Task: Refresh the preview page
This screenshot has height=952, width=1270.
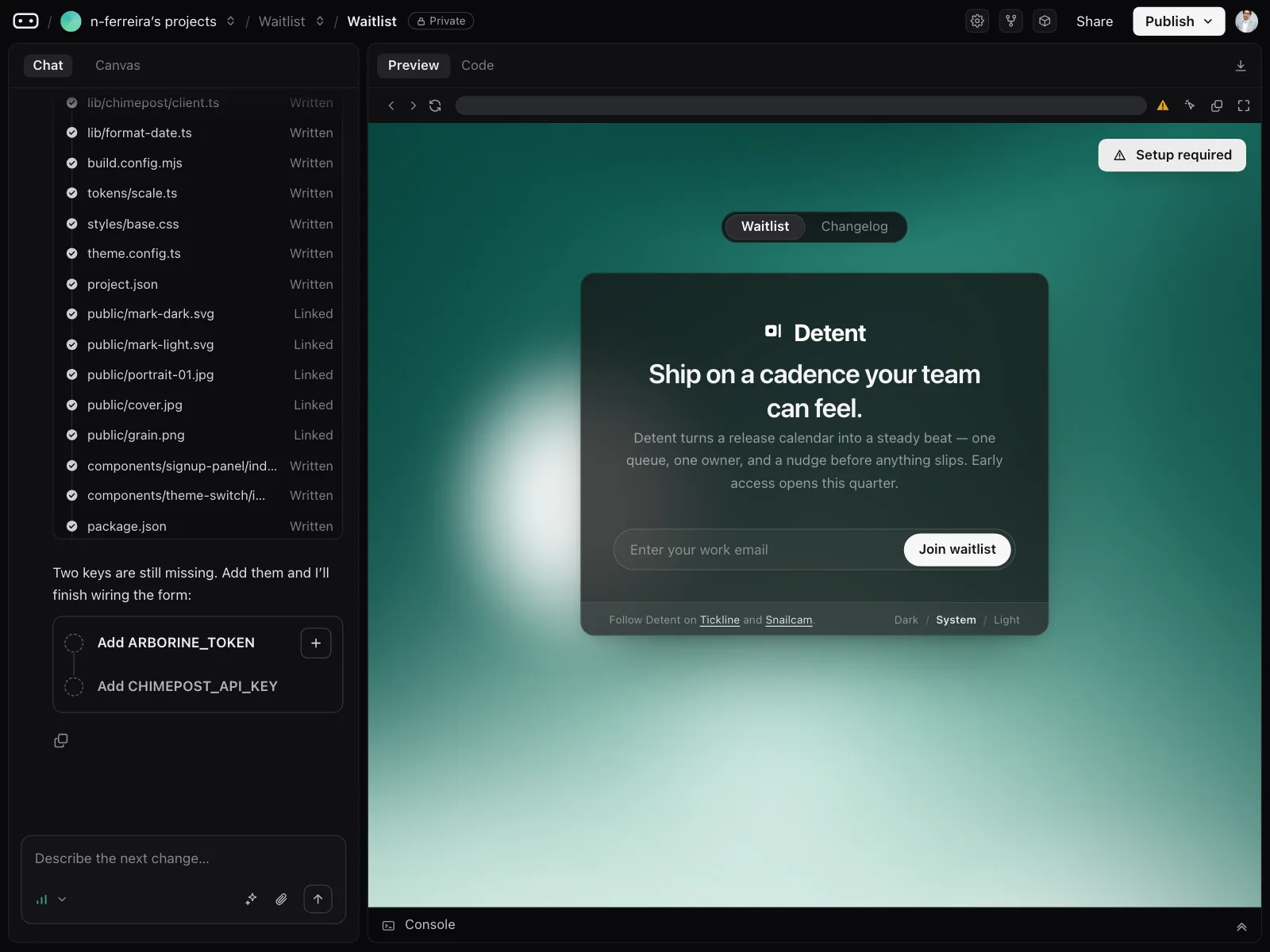Action: tap(435, 106)
